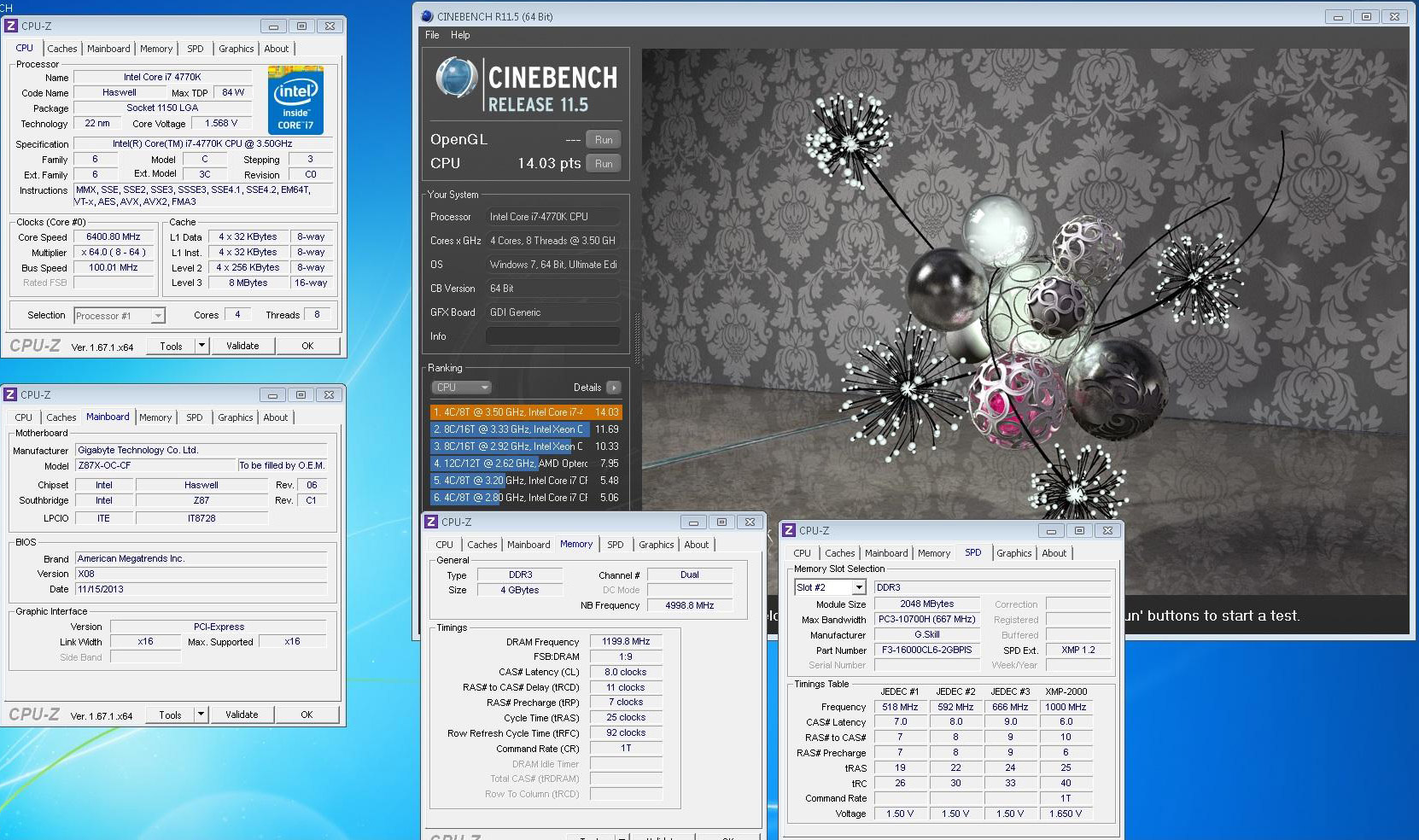This screenshot has height=840, width=1419.
Task: Open the File menu in Cinebench
Action: (432, 35)
